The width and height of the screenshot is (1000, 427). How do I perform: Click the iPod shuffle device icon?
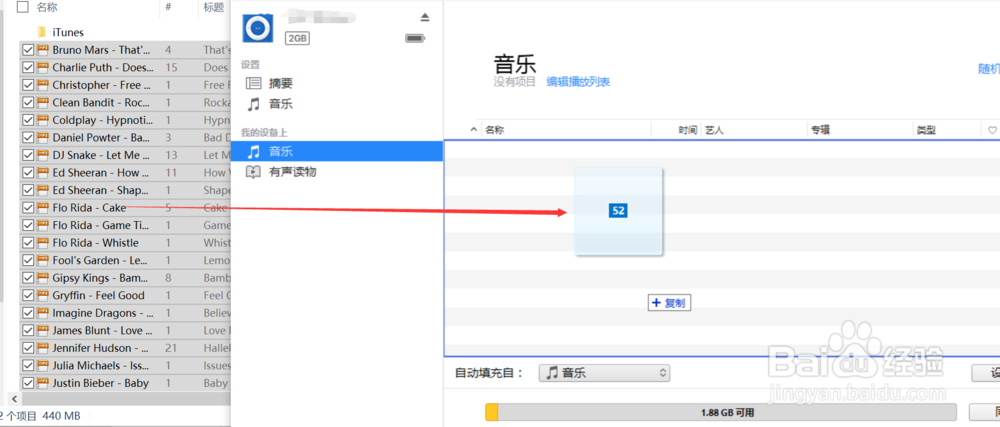point(258,27)
